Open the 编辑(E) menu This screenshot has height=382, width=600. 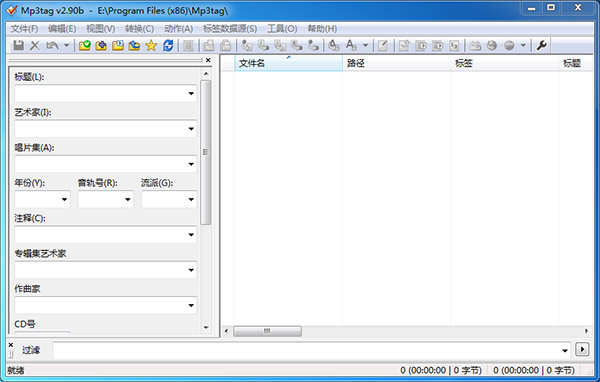(62, 29)
